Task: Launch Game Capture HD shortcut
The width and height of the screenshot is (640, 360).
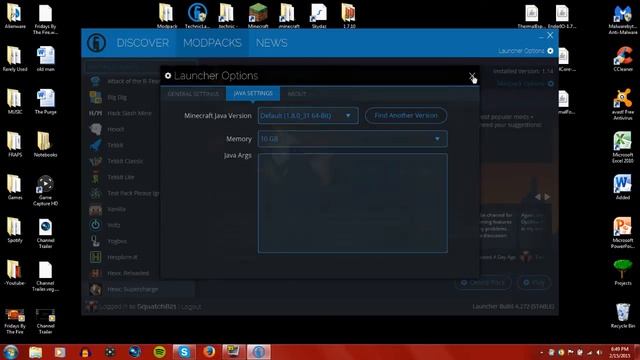Action: pos(45,190)
